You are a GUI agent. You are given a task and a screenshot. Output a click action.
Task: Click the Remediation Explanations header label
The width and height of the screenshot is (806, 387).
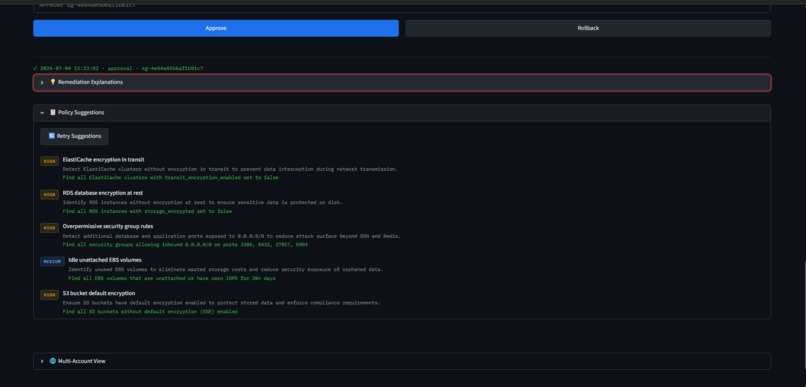point(90,82)
